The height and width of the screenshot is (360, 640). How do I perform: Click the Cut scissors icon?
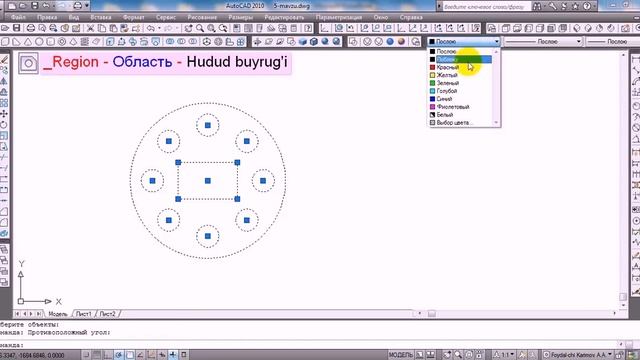90,28
